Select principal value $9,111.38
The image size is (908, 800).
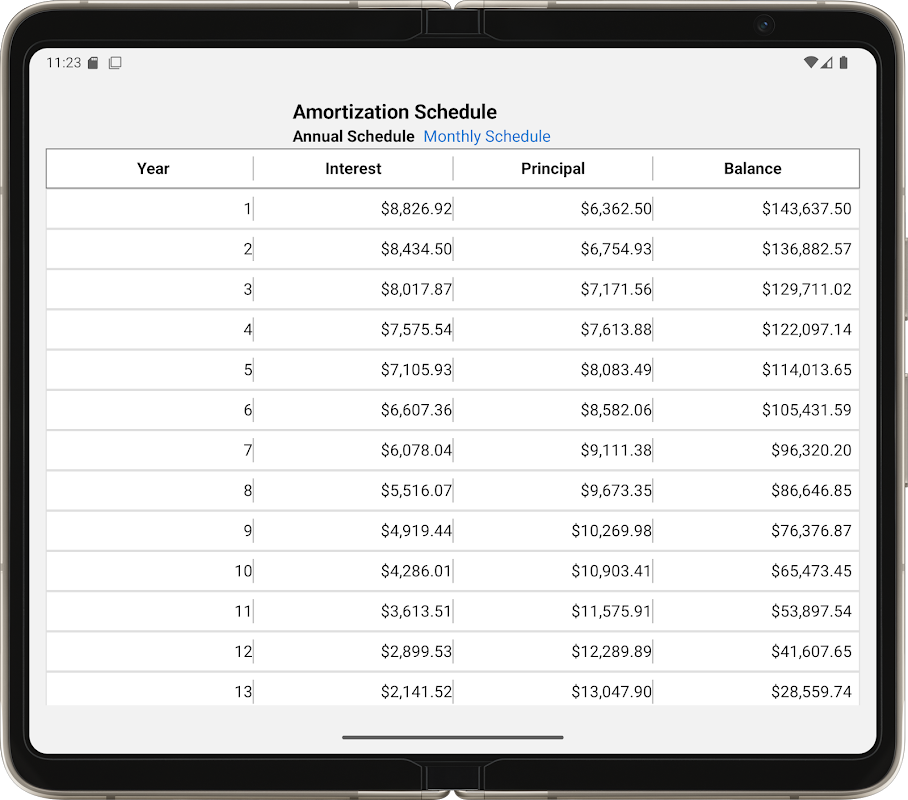coord(616,450)
